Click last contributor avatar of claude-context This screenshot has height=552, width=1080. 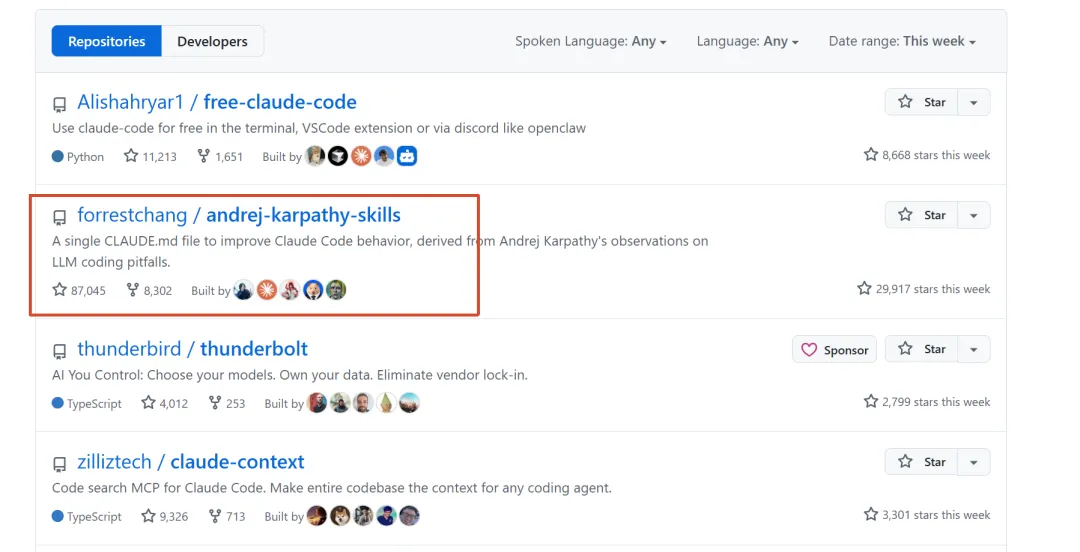(x=409, y=515)
